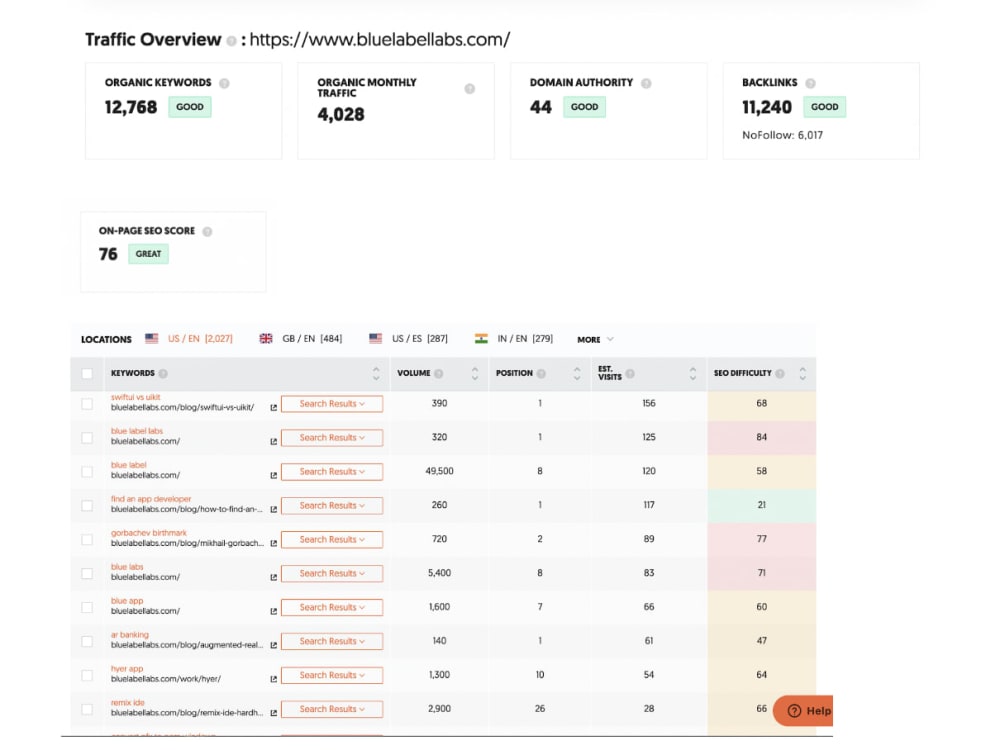1000x750 pixels.
Task: Check the blue app row checkbox
Action: 87,607
